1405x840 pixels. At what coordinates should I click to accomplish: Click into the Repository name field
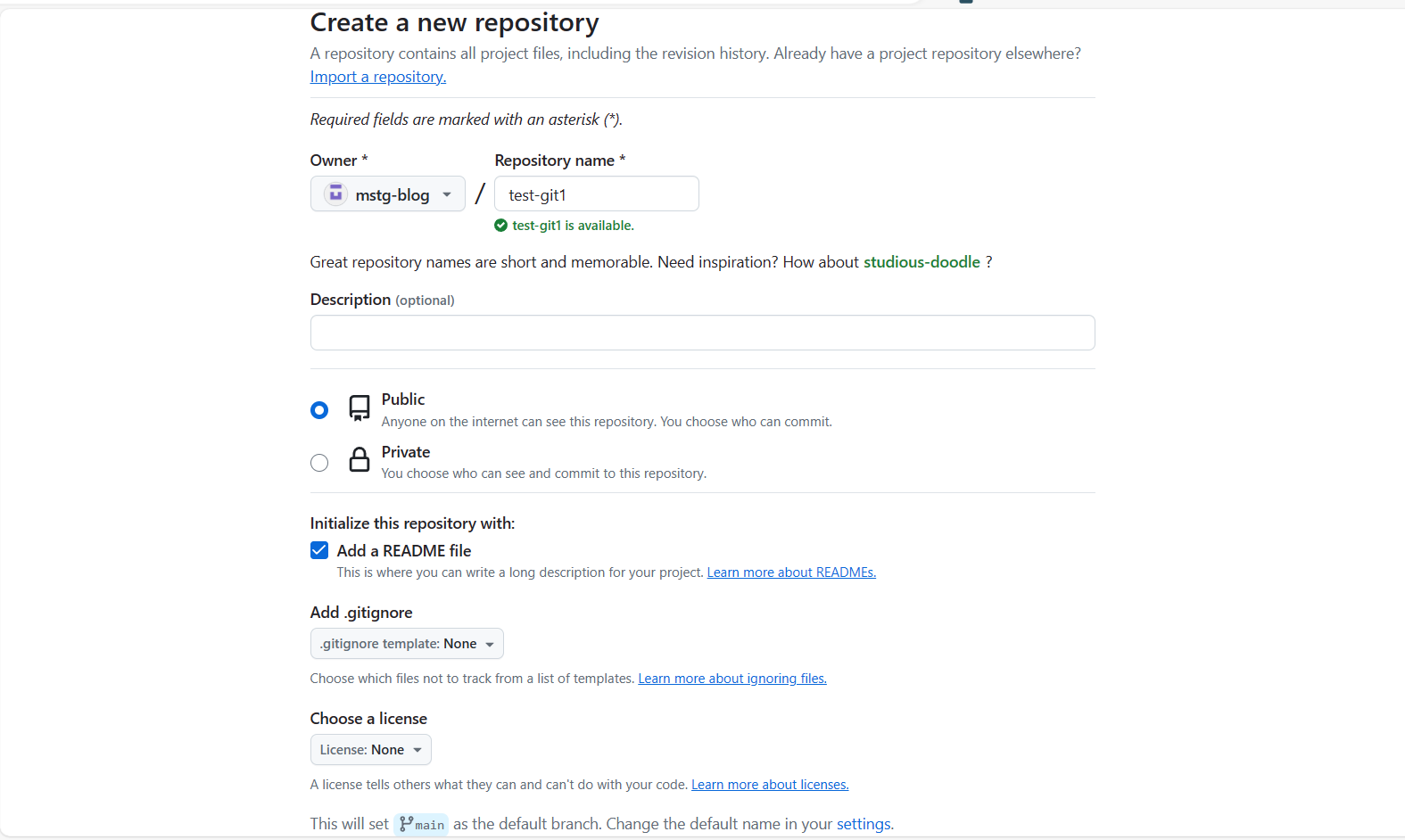[596, 194]
